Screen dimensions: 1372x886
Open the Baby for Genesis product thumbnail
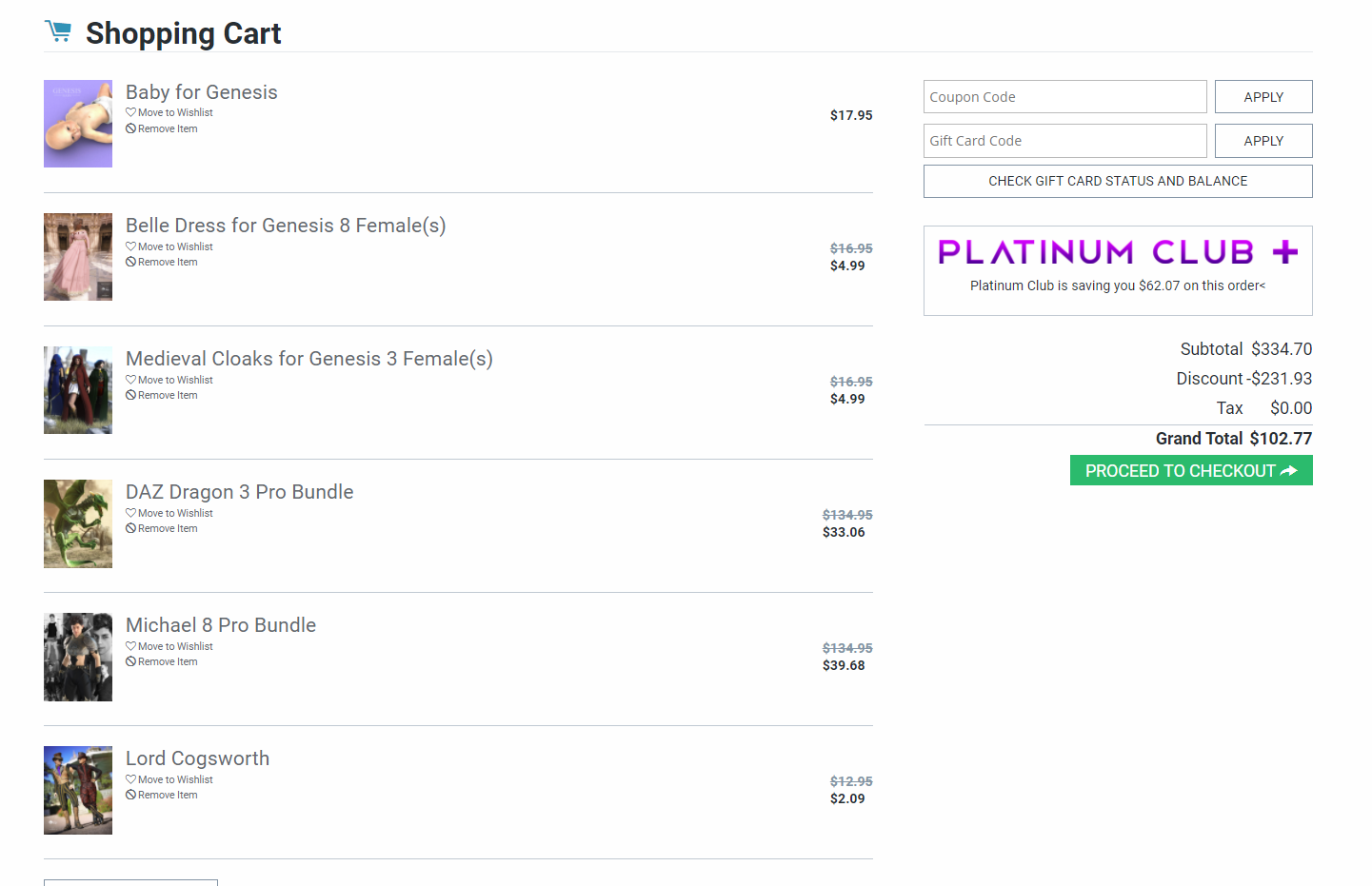(78, 124)
